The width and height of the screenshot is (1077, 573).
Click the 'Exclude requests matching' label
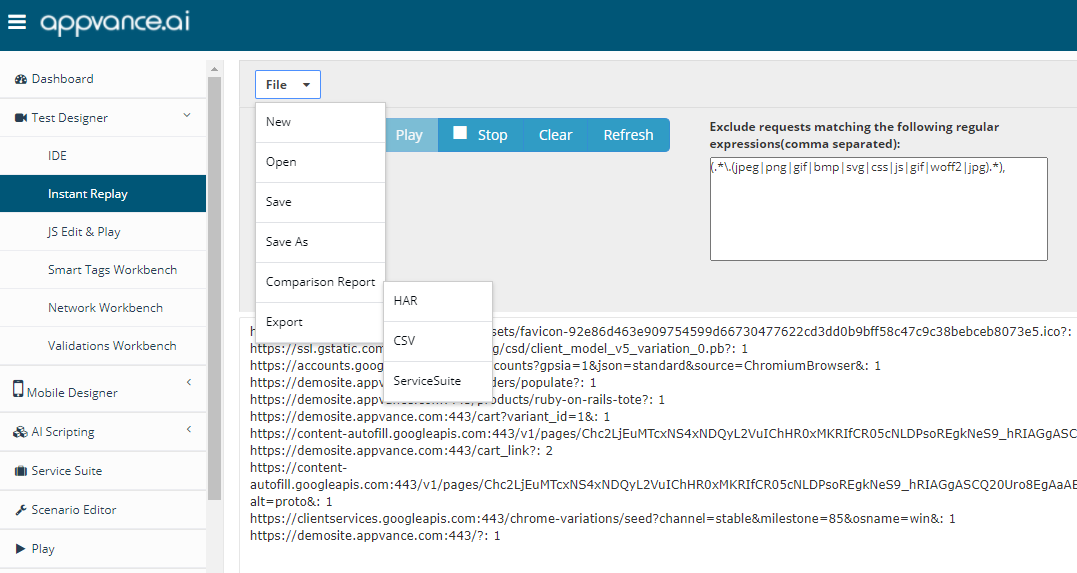click(x=854, y=135)
